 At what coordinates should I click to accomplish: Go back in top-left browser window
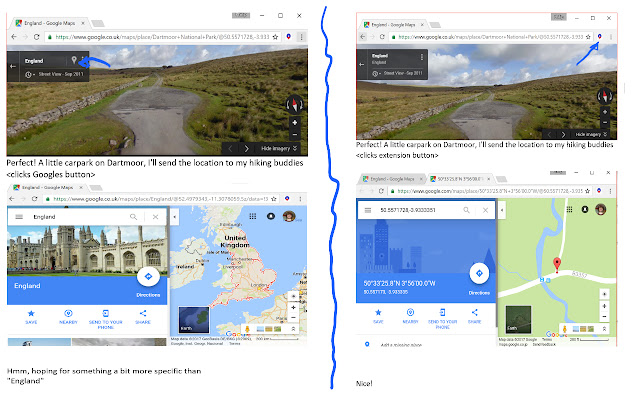coord(14,37)
